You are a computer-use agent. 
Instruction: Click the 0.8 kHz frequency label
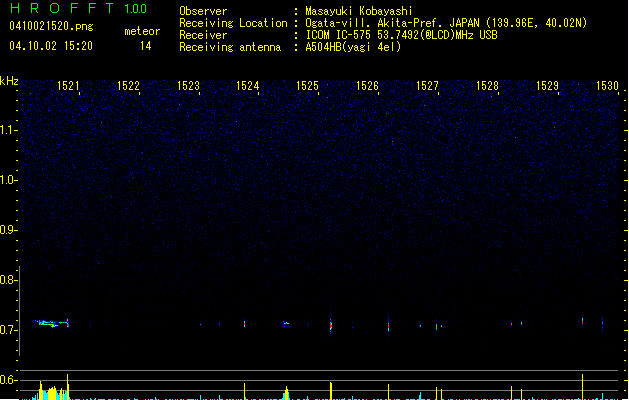coord(8,280)
